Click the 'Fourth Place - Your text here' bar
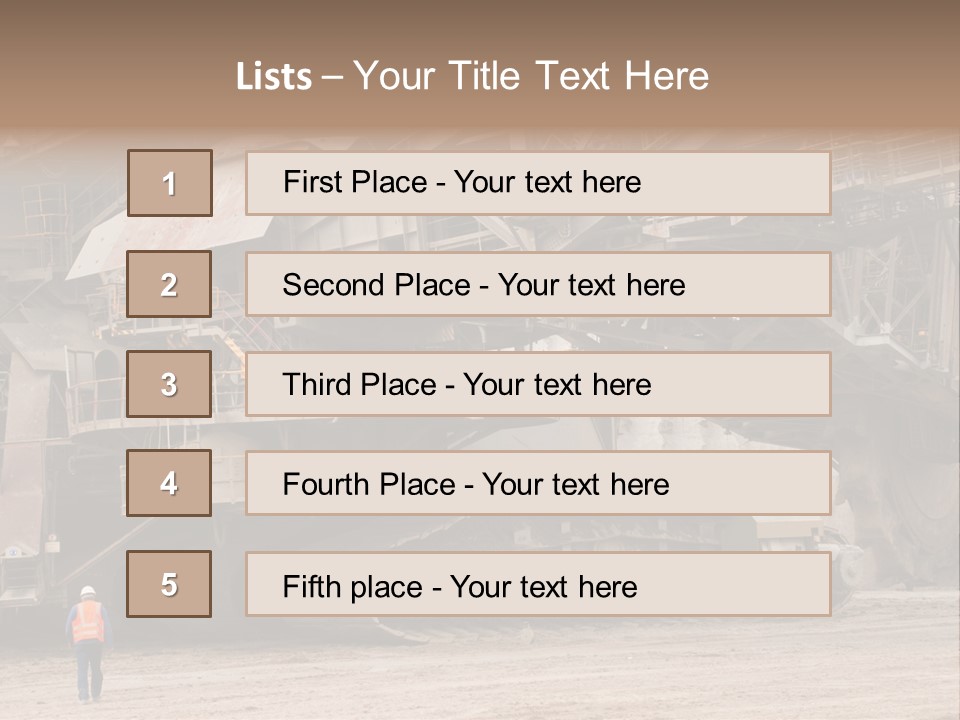The height and width of the screenshot is (720, 960). point(538,483)
